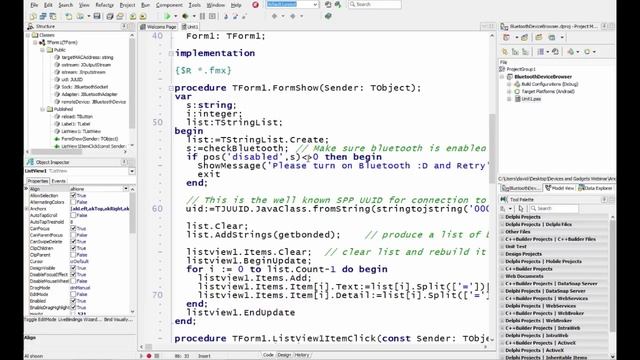Viewport: 640px width, 360px height.
Task: Click the first Project Manager toolbar icon
Action: tap(507, 38)
